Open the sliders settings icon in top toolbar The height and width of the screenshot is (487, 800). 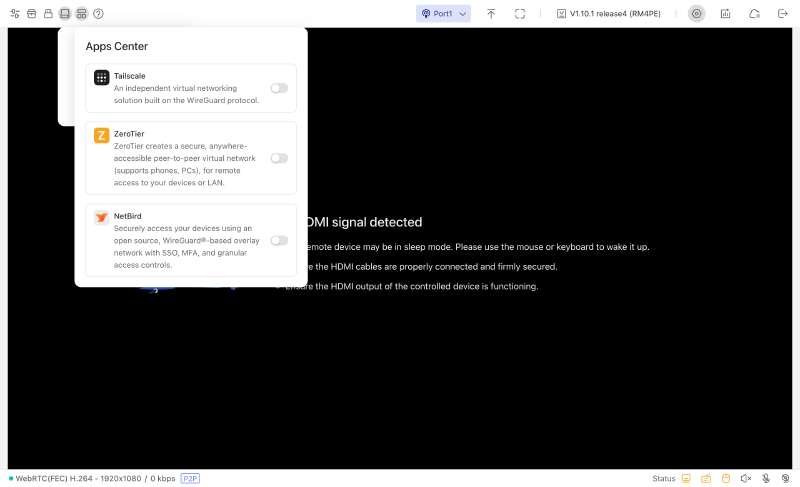(15, 14)
